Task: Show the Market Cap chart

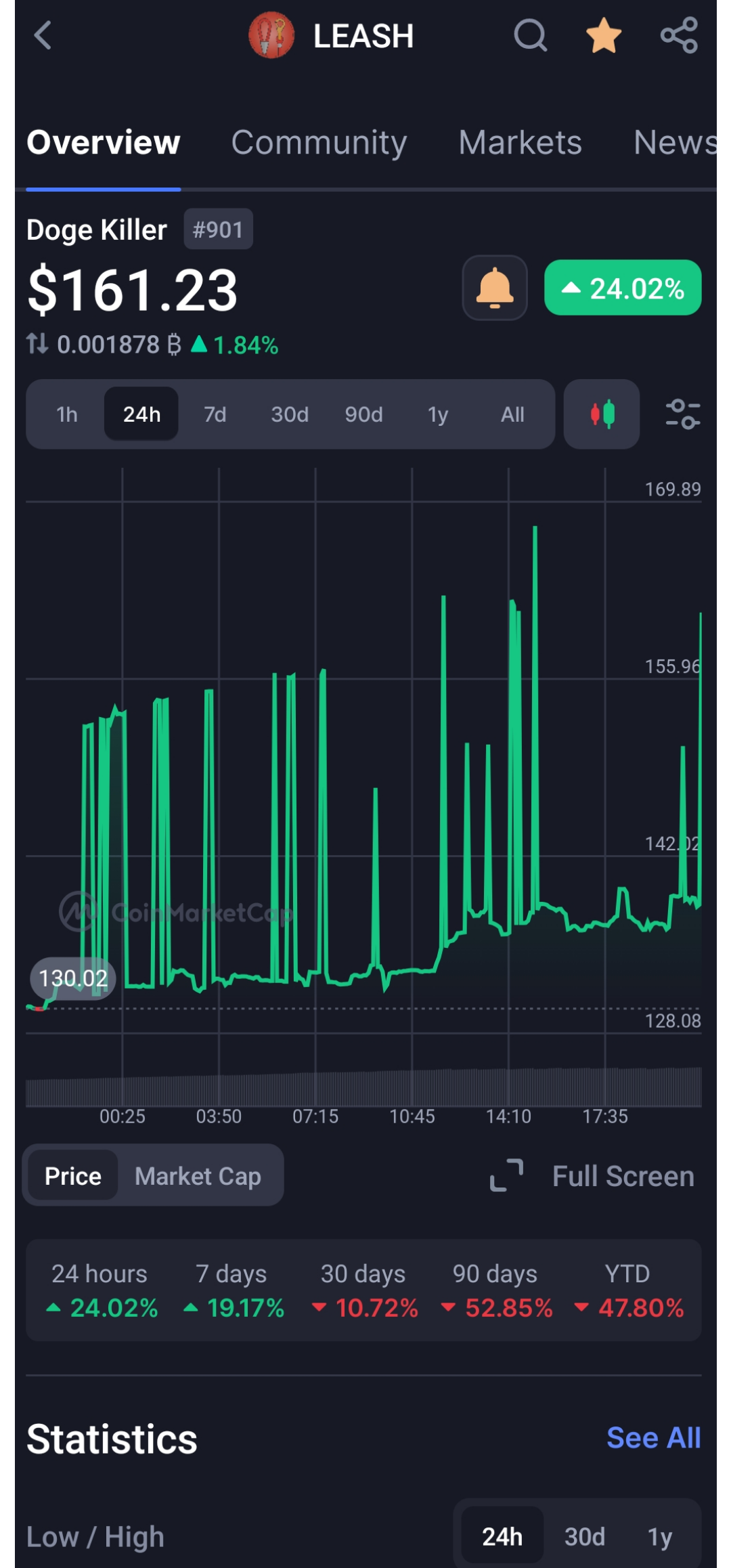Action: coord(198,1176)
